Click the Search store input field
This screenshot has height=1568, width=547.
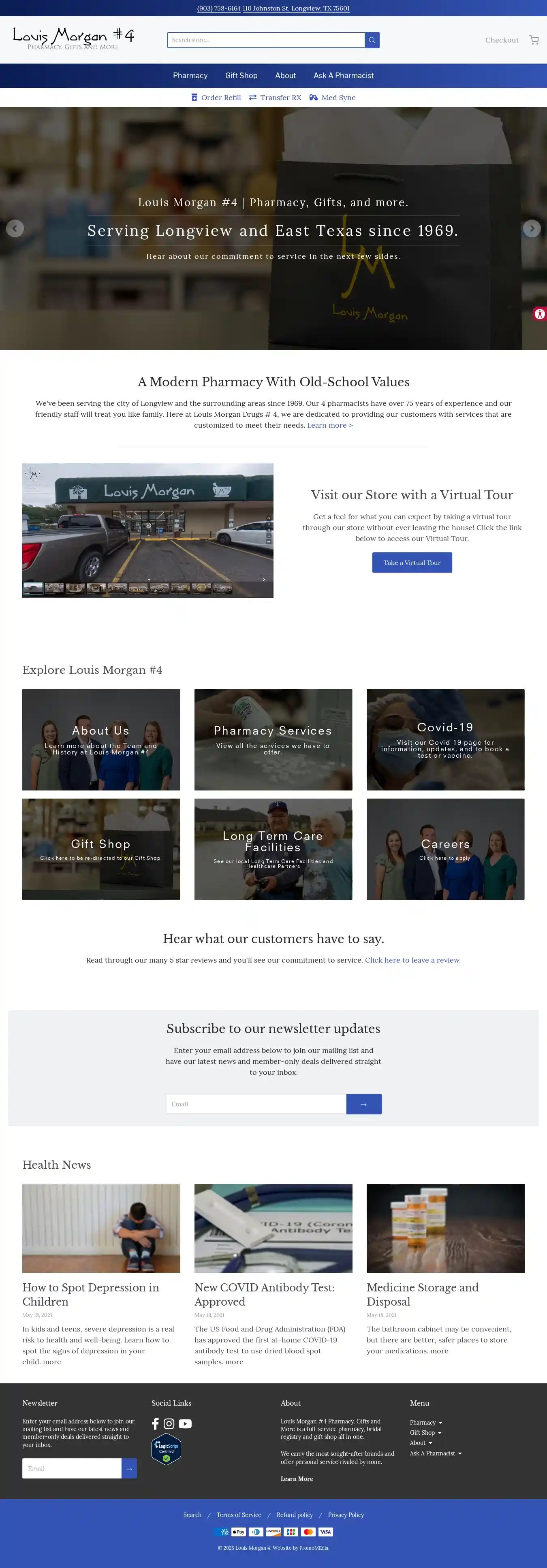(266, 40)
